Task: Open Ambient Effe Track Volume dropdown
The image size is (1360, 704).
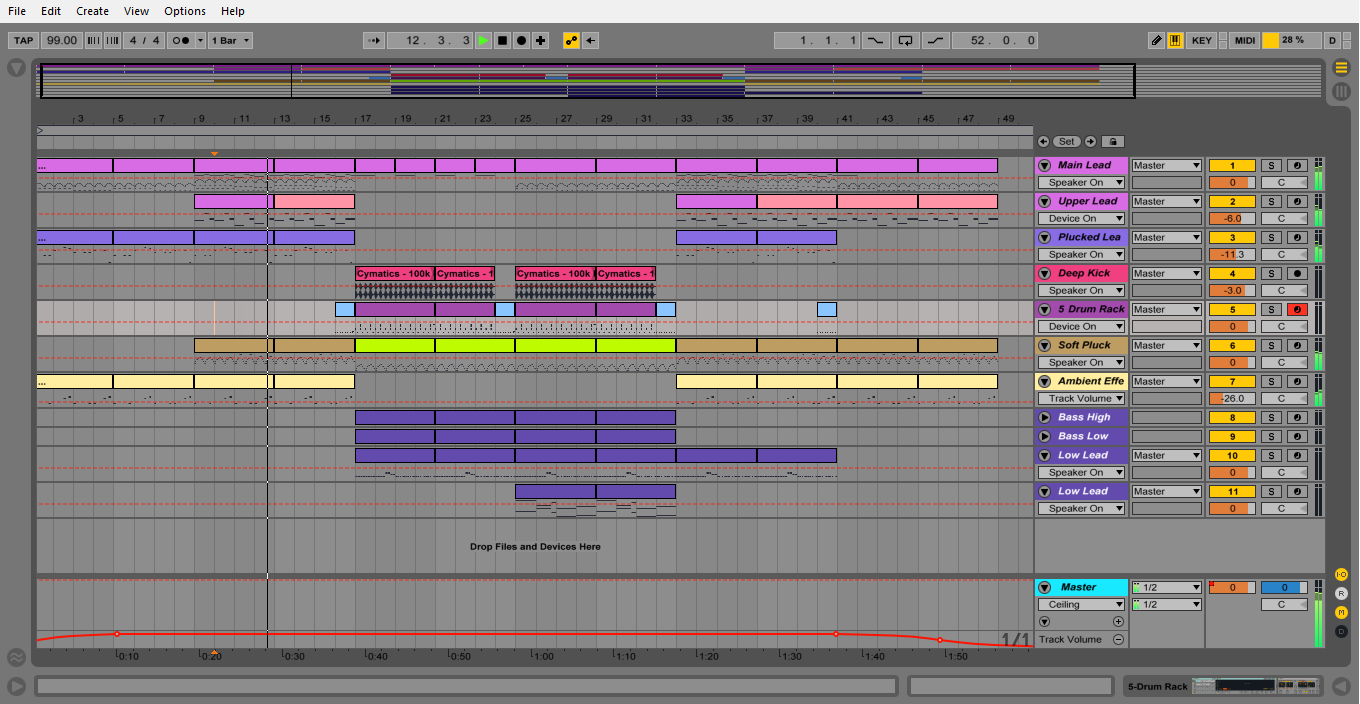Action: (x=1081, y=398)
